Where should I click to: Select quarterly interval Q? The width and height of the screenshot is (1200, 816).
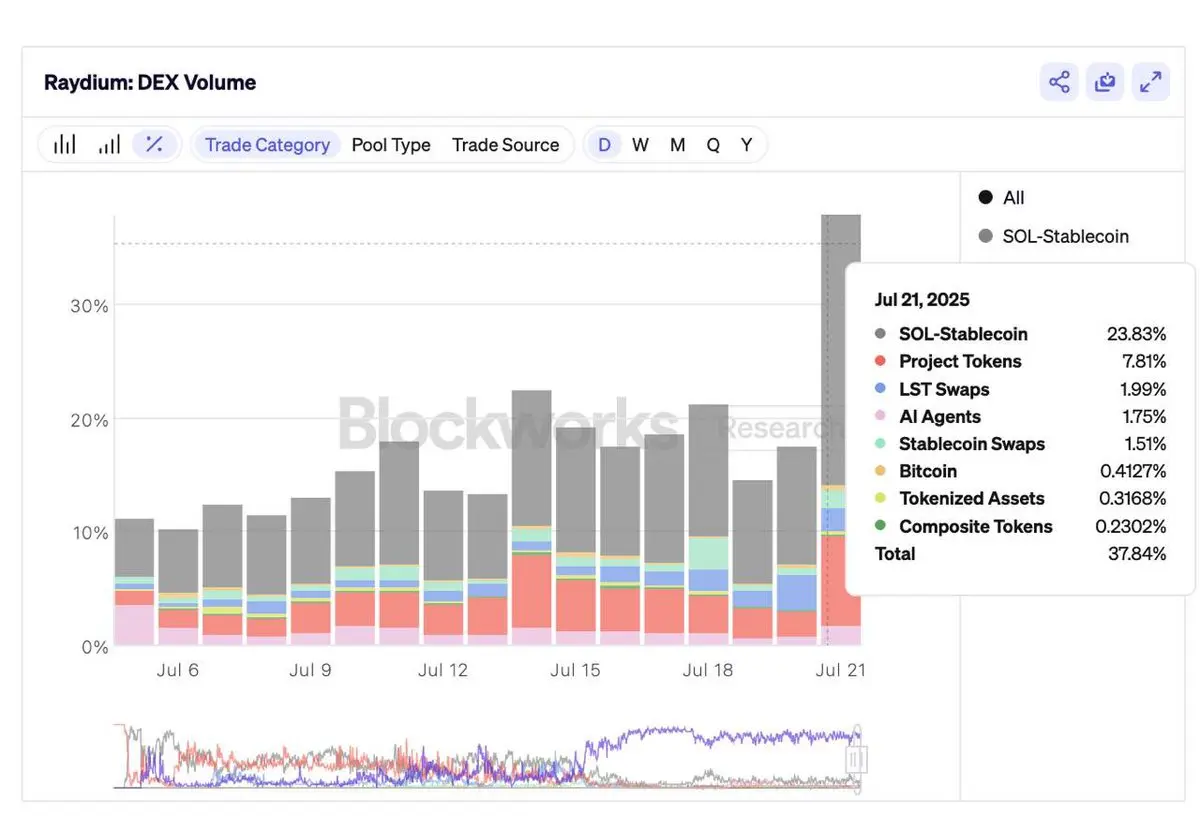[713, 145]
